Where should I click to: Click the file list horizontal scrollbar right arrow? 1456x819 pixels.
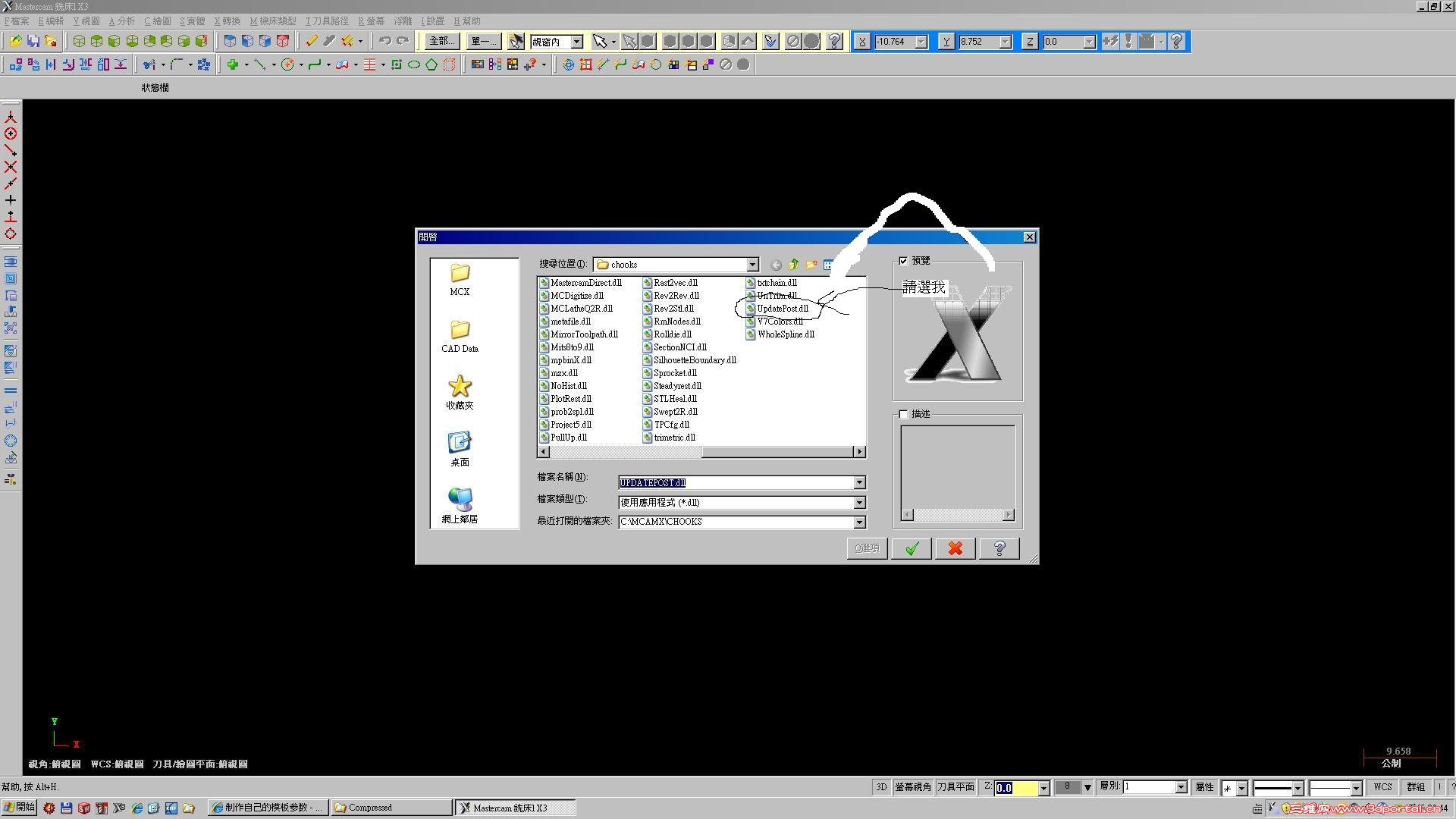pos(859,452)
